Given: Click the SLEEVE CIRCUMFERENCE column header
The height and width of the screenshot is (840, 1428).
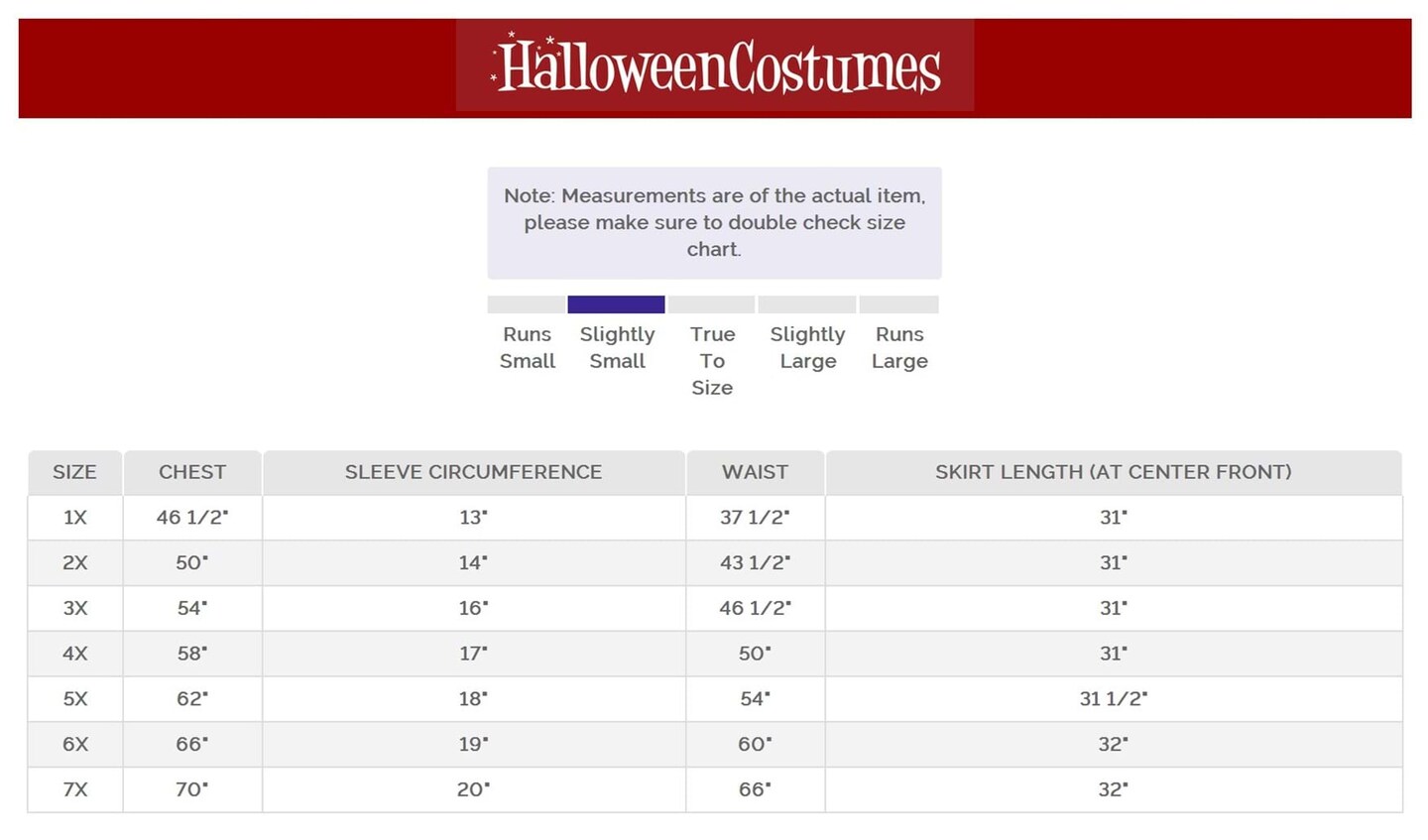Looking at the screenshot, I should (x=473, y=472).
